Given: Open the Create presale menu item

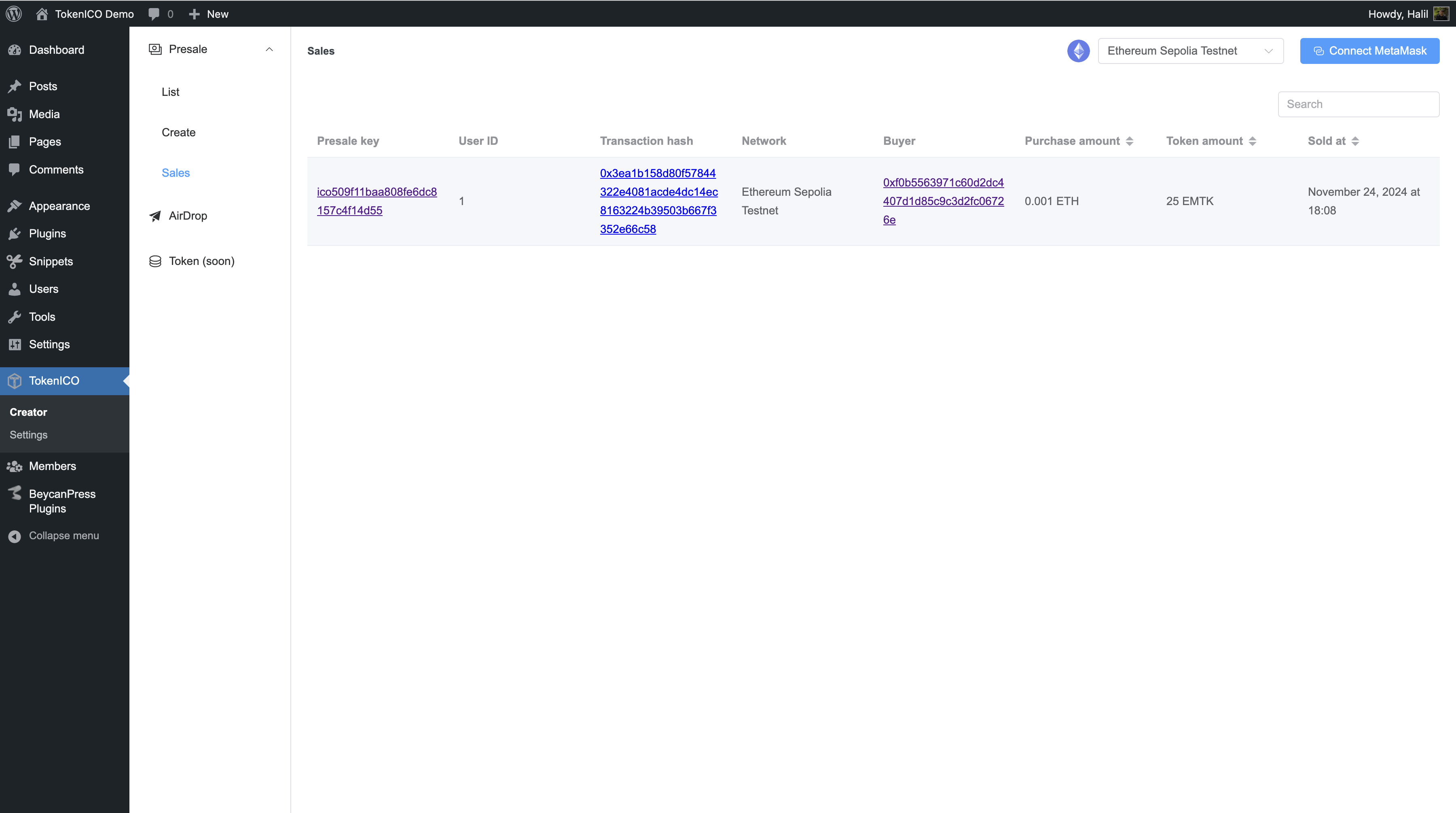Looking at the screenshot, I should click(x=179, y=132).
